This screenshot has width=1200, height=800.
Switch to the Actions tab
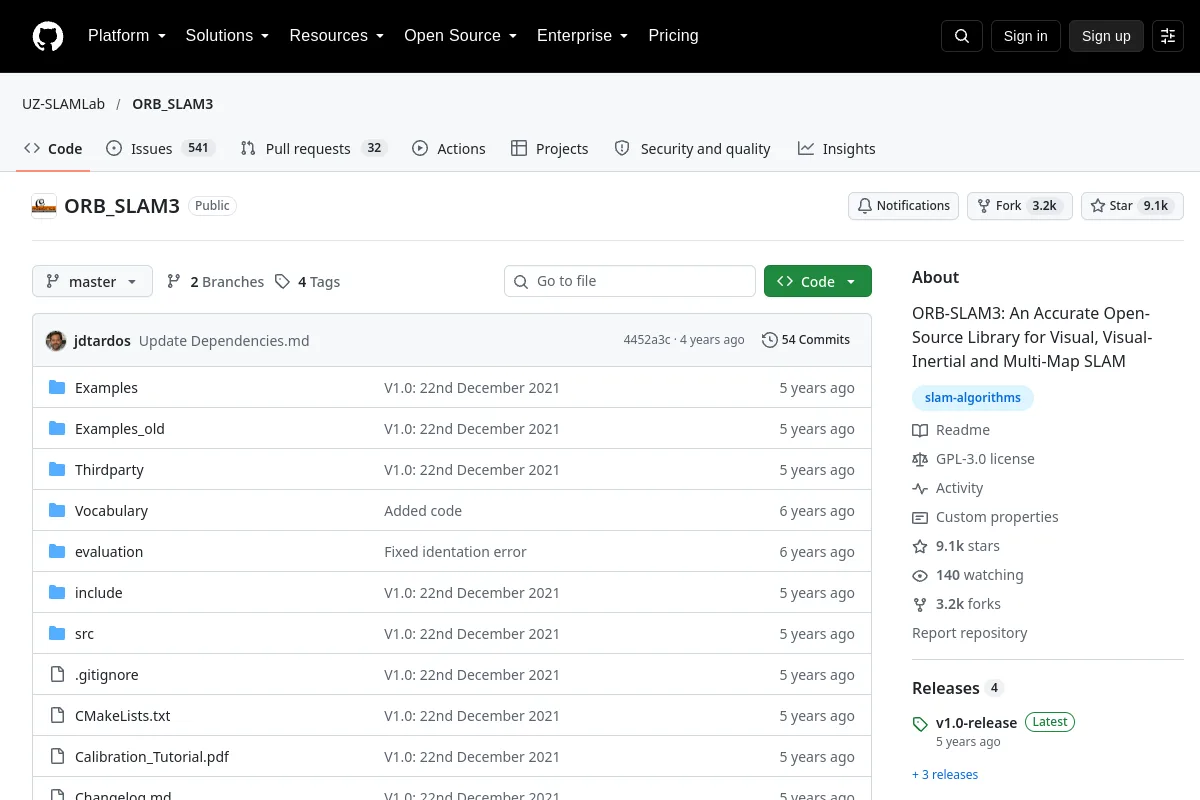point(449,149)
